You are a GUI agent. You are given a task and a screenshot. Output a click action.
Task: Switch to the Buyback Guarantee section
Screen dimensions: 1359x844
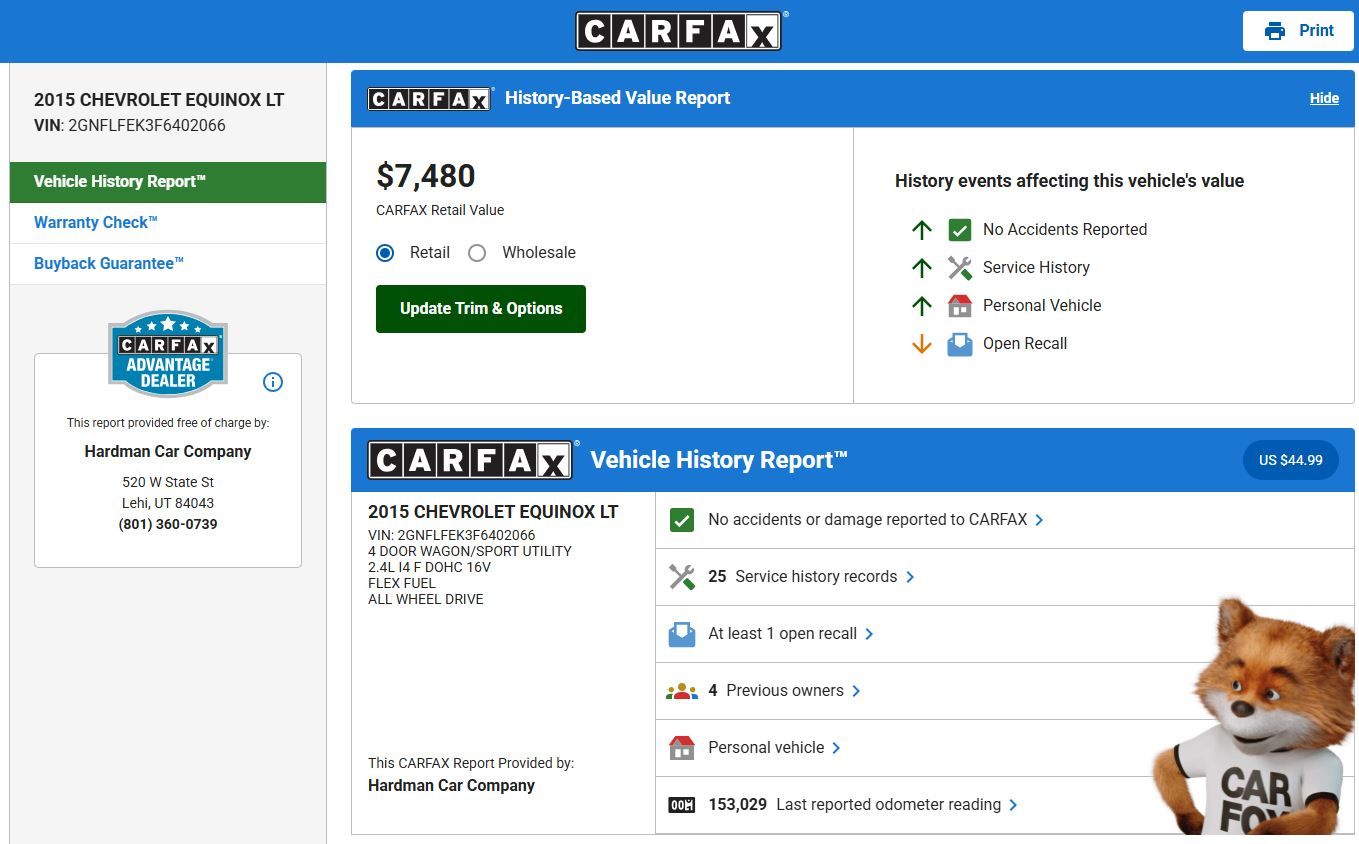click(x=109, y=264)
